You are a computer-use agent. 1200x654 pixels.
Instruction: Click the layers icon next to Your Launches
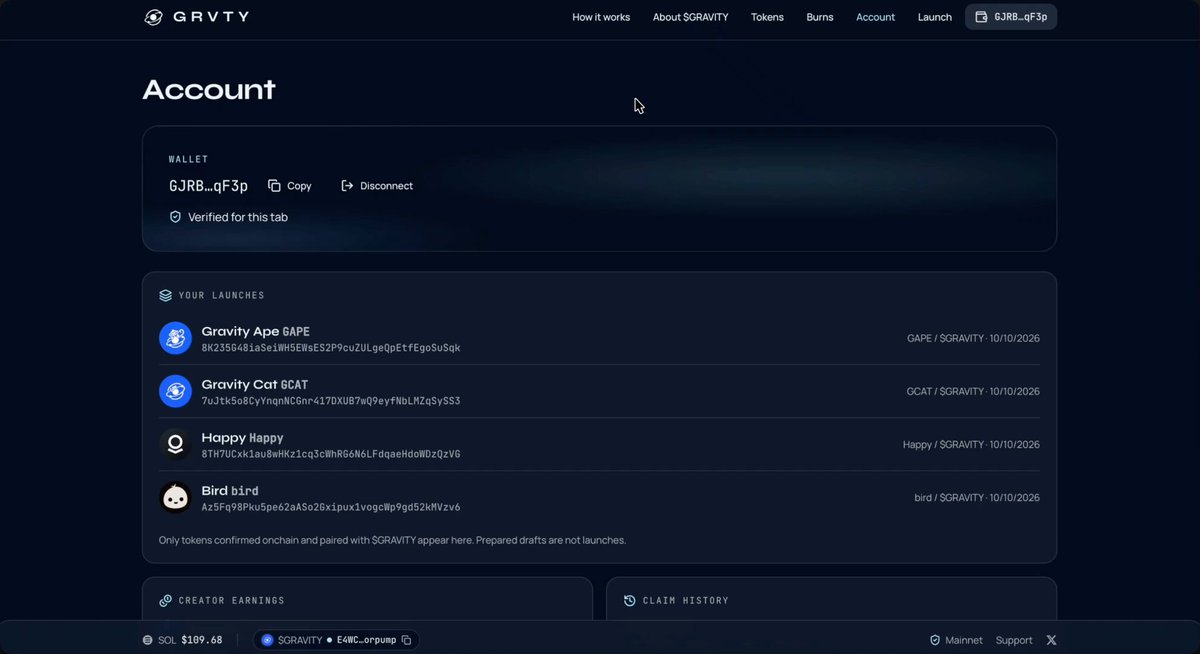tap(165, 296)
